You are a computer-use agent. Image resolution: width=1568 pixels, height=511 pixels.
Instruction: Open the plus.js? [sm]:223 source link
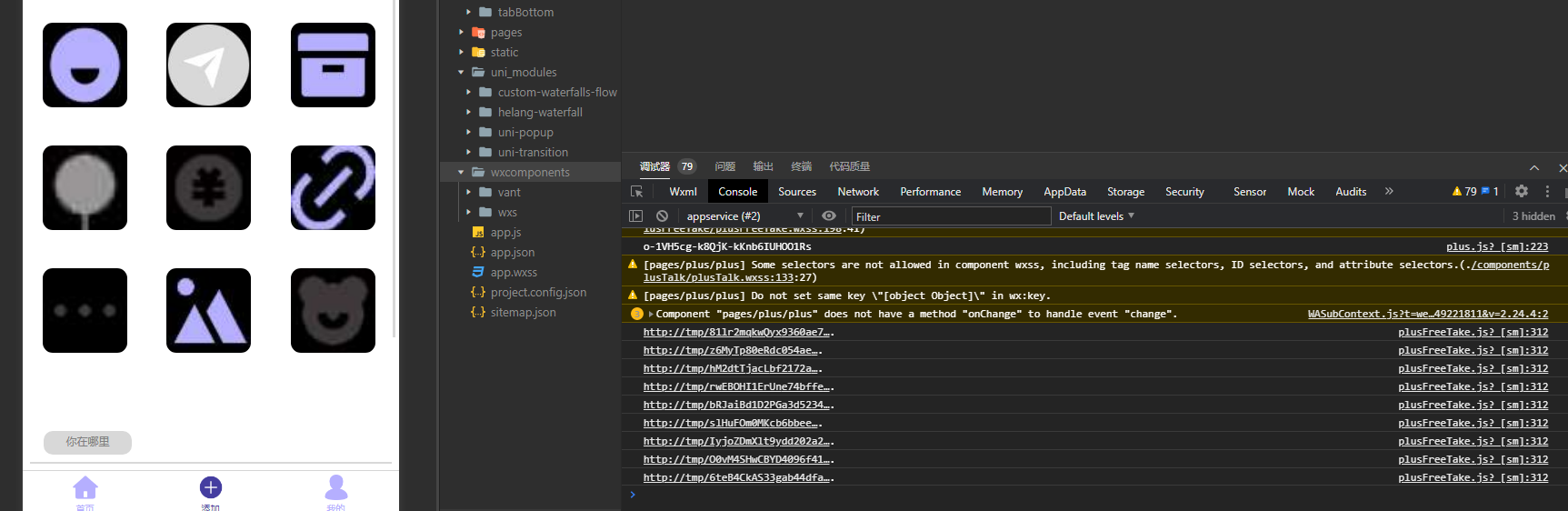click(x=1497, y=246)
